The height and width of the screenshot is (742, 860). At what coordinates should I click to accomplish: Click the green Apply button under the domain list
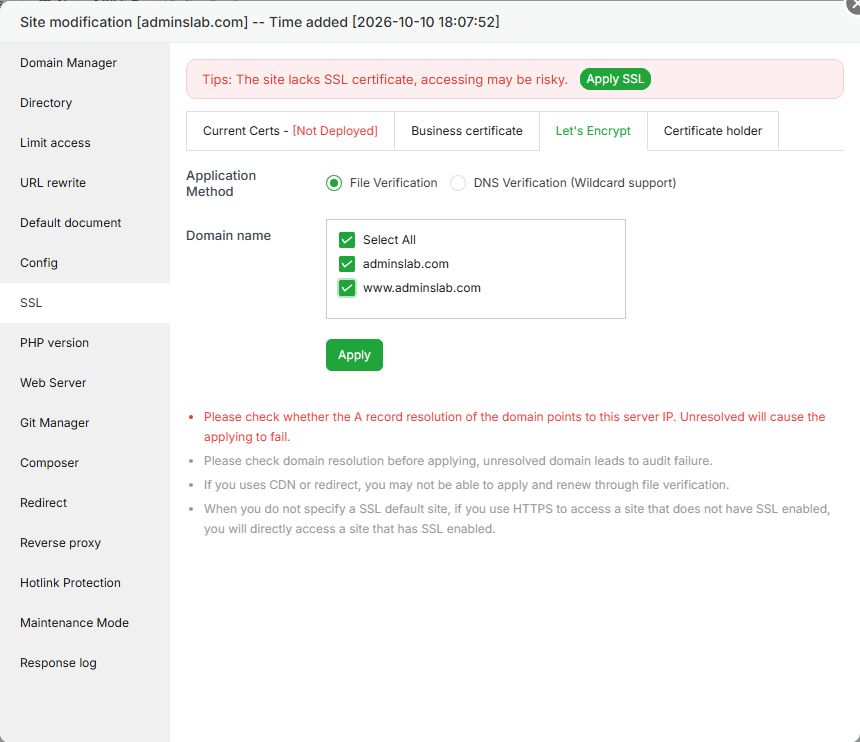tap(354, 355)
